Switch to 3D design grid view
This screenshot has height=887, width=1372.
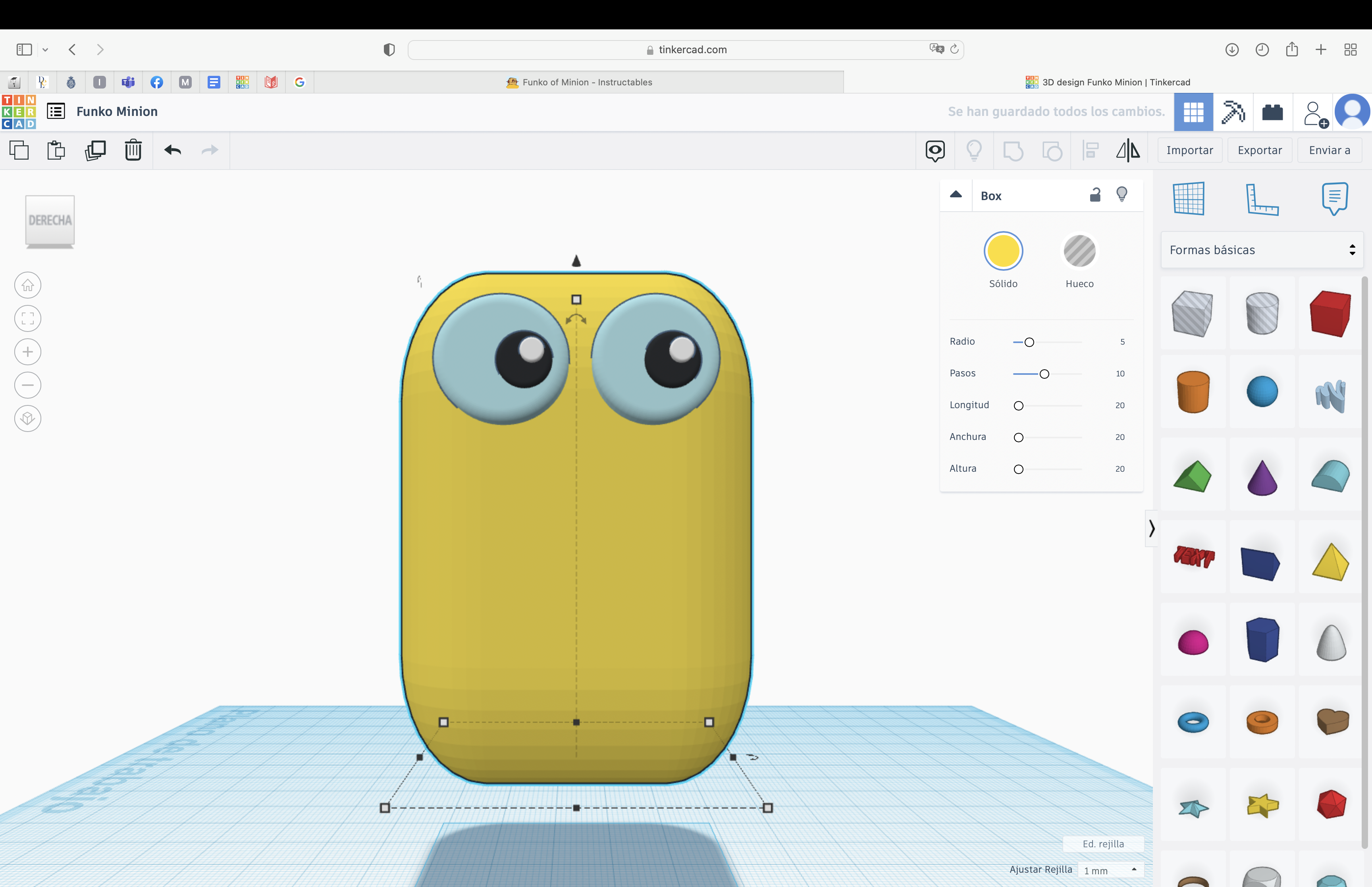click(1193, 112)
